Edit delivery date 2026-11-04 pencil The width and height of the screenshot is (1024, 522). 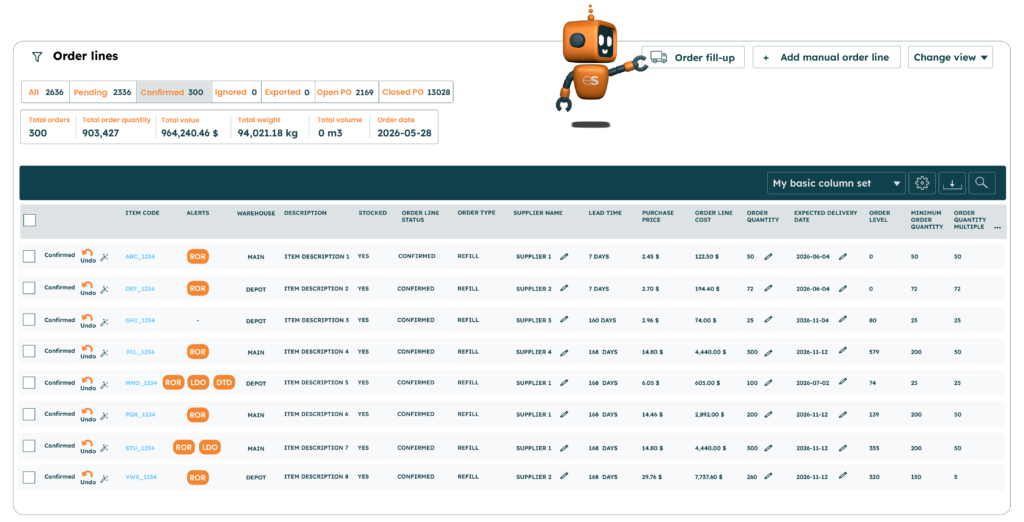pos(842,319)
